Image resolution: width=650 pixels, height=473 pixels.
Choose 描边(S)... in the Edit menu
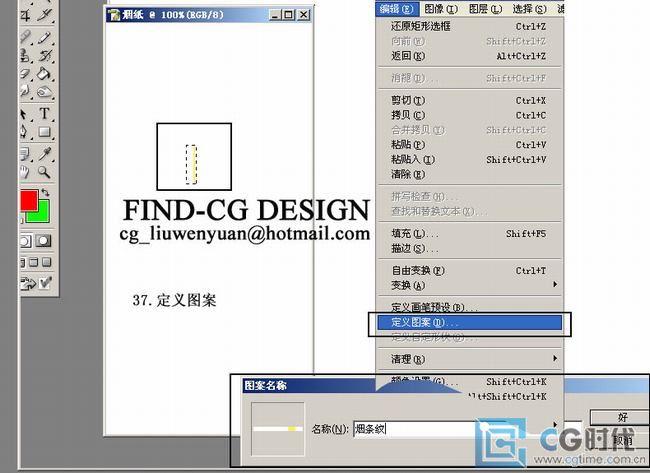coord(469,249)
